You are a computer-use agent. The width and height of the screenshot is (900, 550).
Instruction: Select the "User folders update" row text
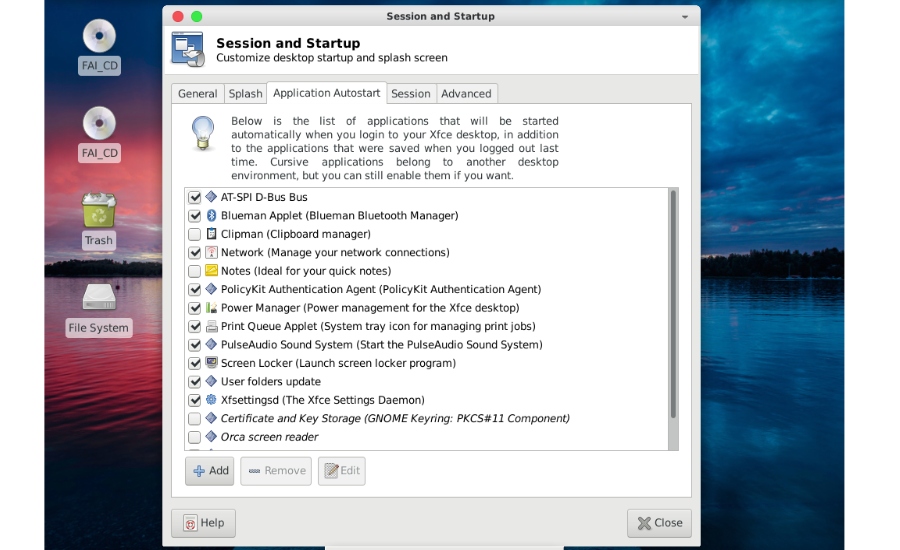pos(271,381)
